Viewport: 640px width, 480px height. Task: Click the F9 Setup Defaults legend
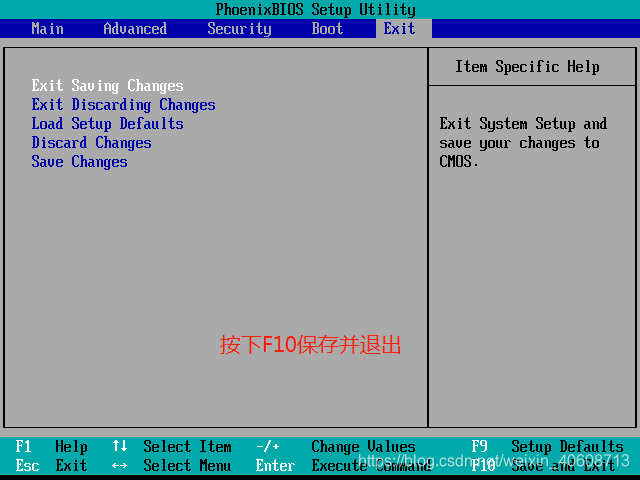[547, 447]
